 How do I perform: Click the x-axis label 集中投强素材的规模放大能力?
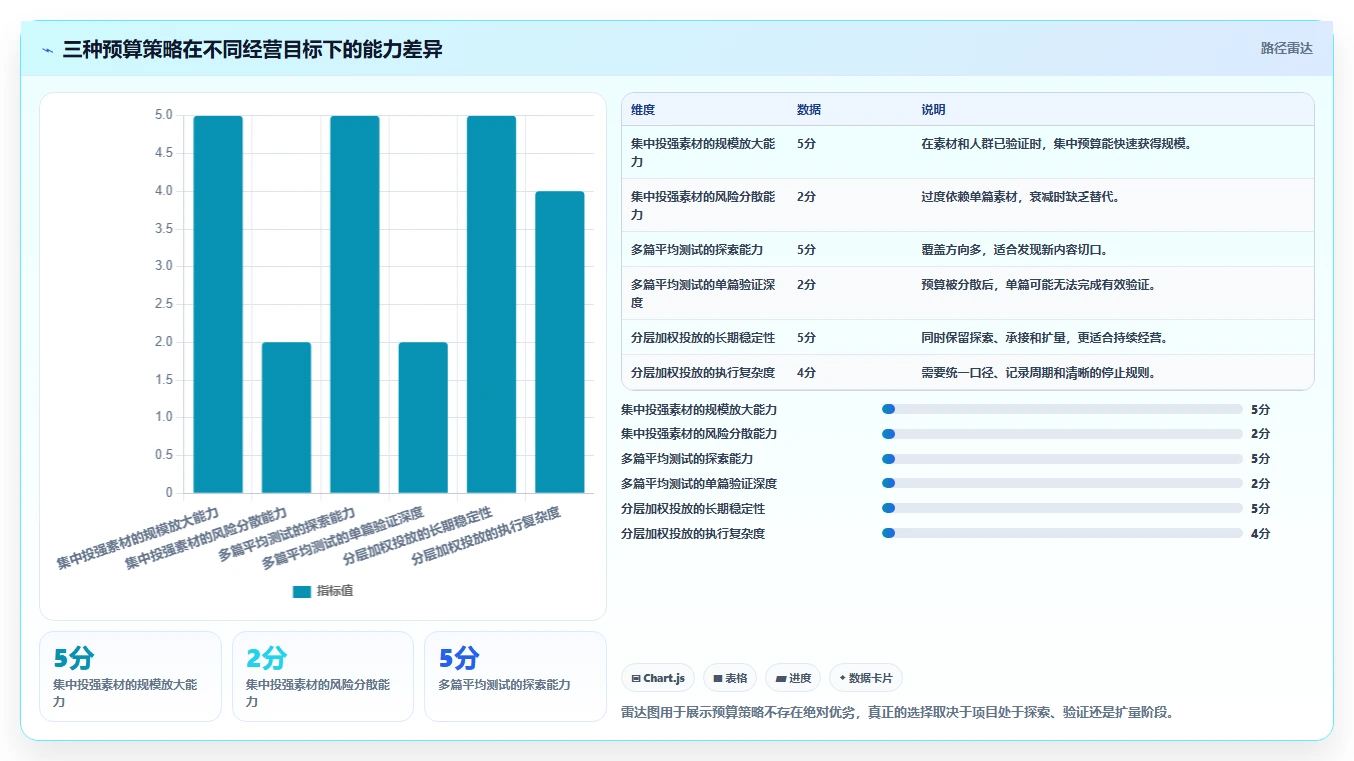coord(138,540)
